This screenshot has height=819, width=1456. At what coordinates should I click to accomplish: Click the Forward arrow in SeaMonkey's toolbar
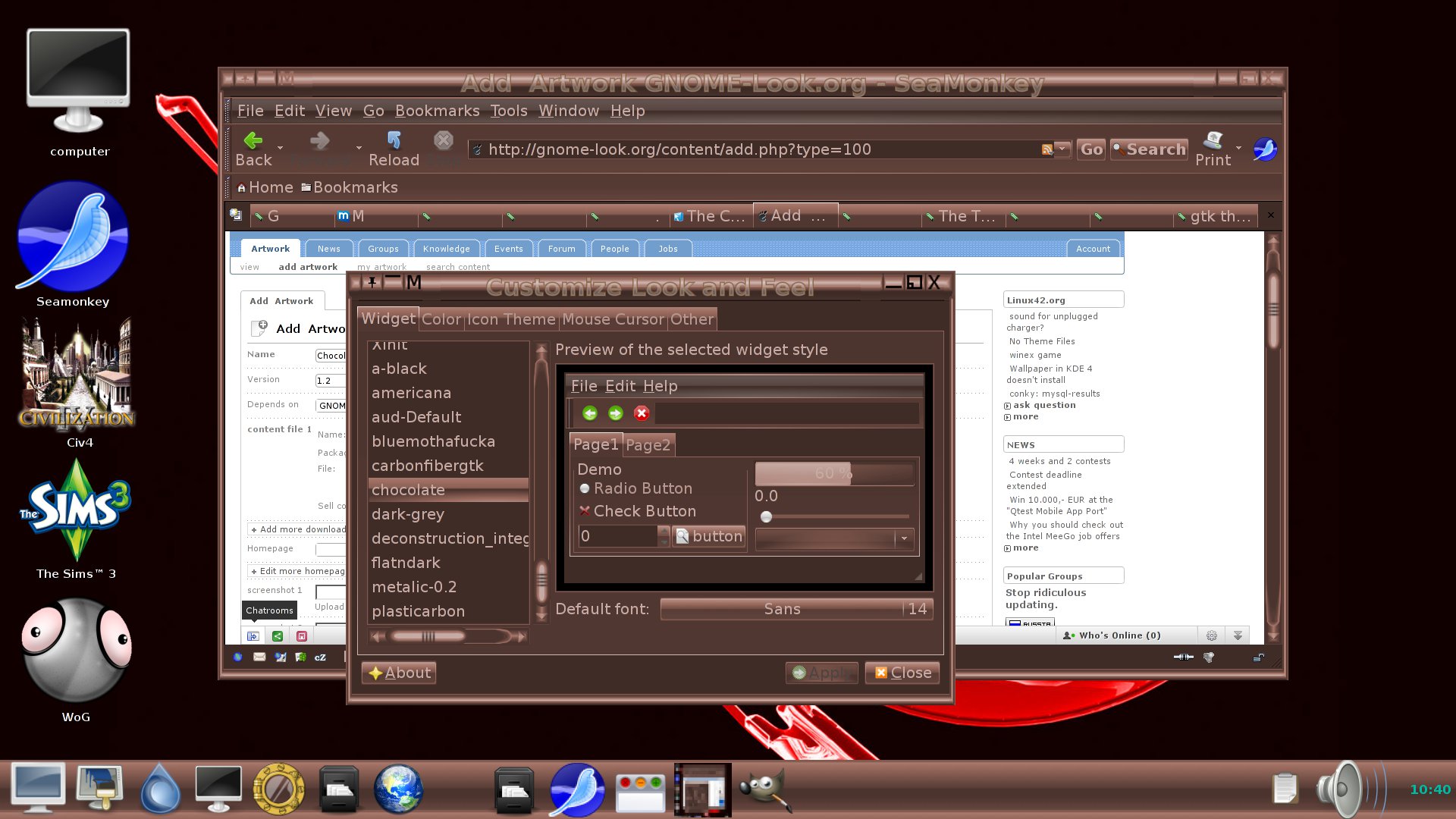click(320, 141)
